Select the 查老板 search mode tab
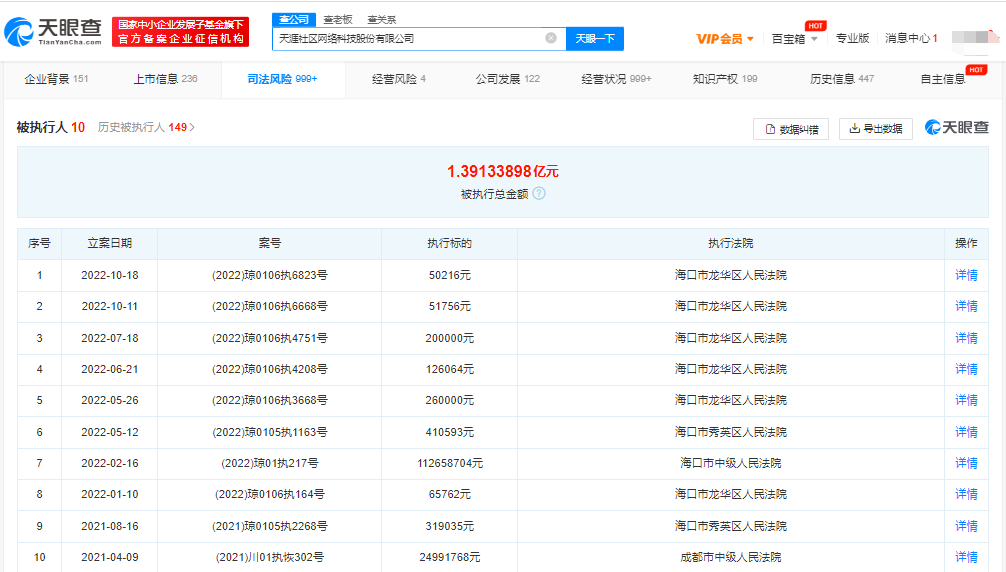 (x=336, y=19)
